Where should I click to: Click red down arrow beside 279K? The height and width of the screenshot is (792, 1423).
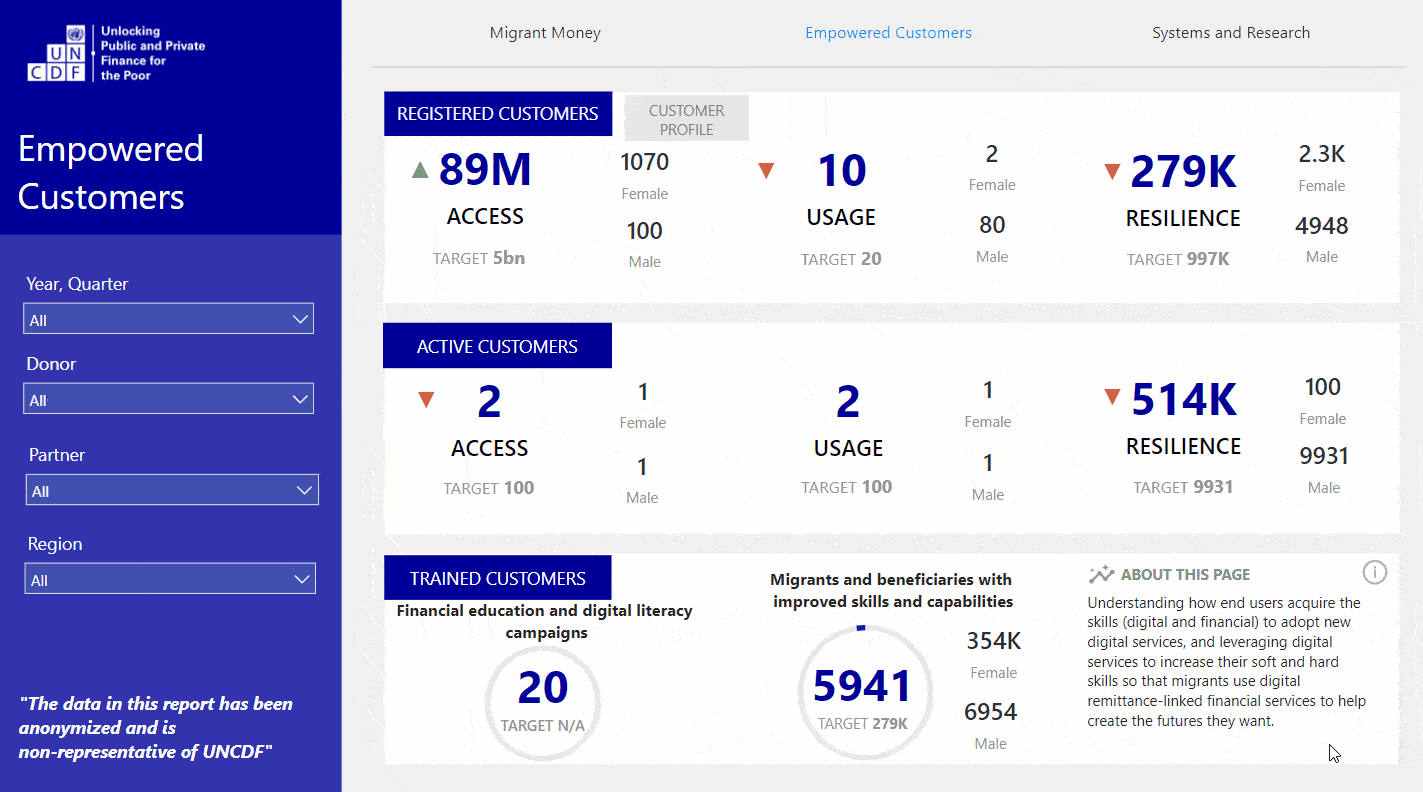pyautogui.click(x=1111, y=172)
